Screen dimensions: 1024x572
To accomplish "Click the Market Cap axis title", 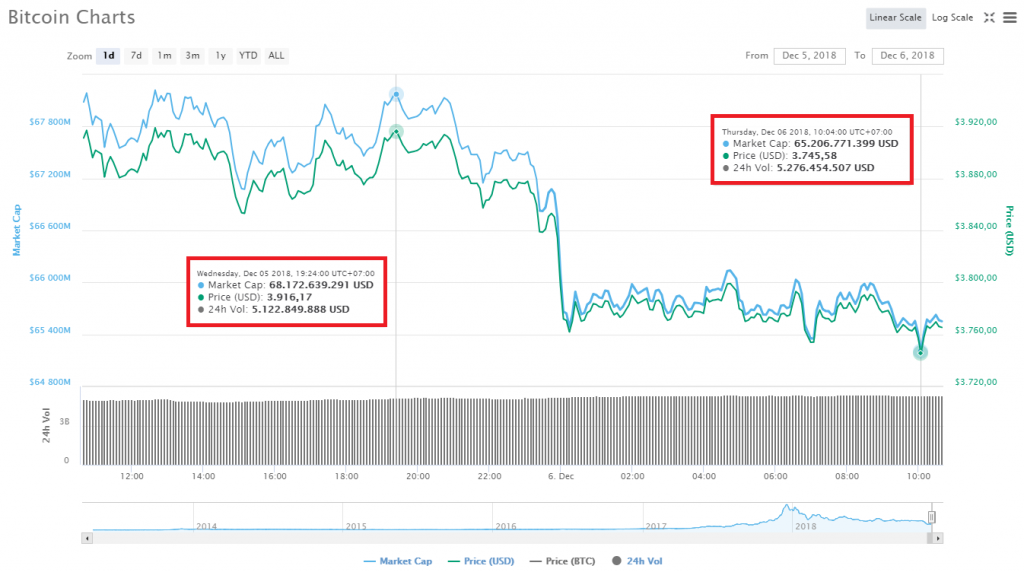I will (17, 230).
